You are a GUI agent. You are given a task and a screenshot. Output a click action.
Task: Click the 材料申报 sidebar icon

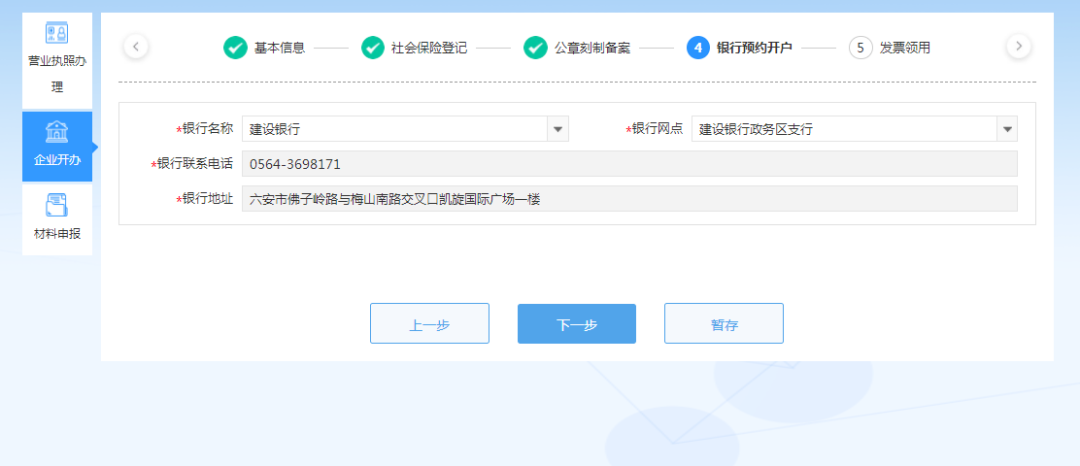tap(57, 207)
